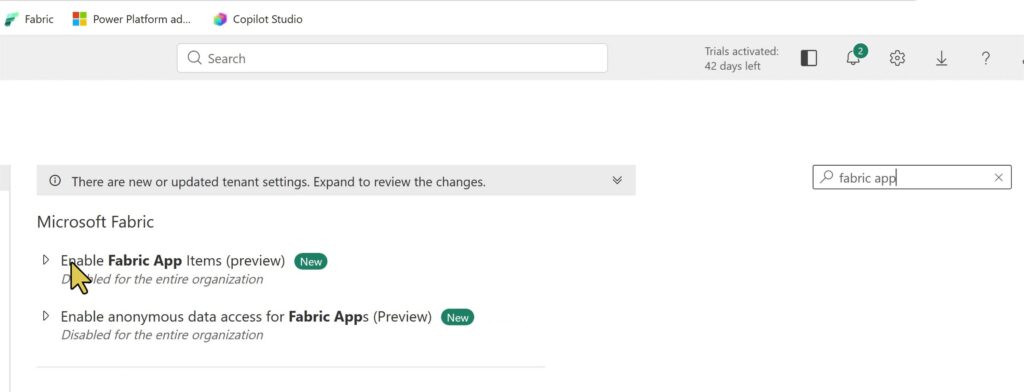Image resolution: width=1024 pixels, height=392 pixels.
Task: Click 'Disabled for the entire organization' under anonymous access
Action: click(x=162, y=335)
